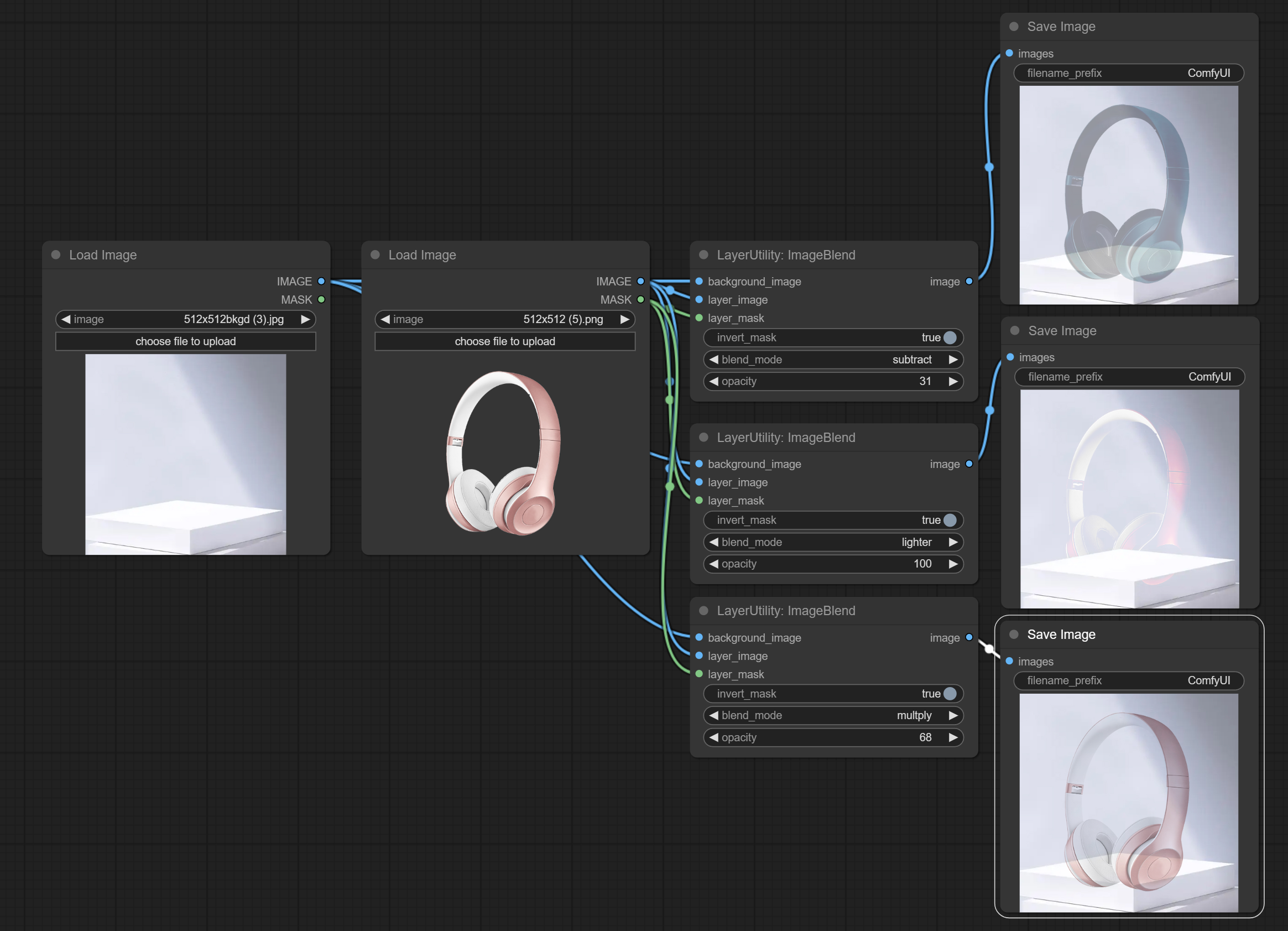Toggle invert_mask on the subtract ImageBlend node
Viewport: 1288px width, 931px height.
tap(833, 337)
